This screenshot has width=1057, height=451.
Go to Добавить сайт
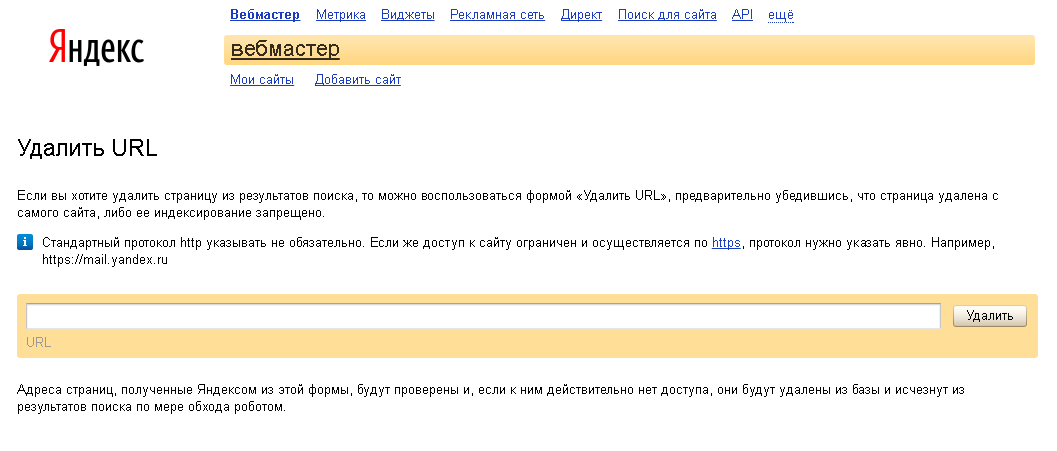coord(358,80)
